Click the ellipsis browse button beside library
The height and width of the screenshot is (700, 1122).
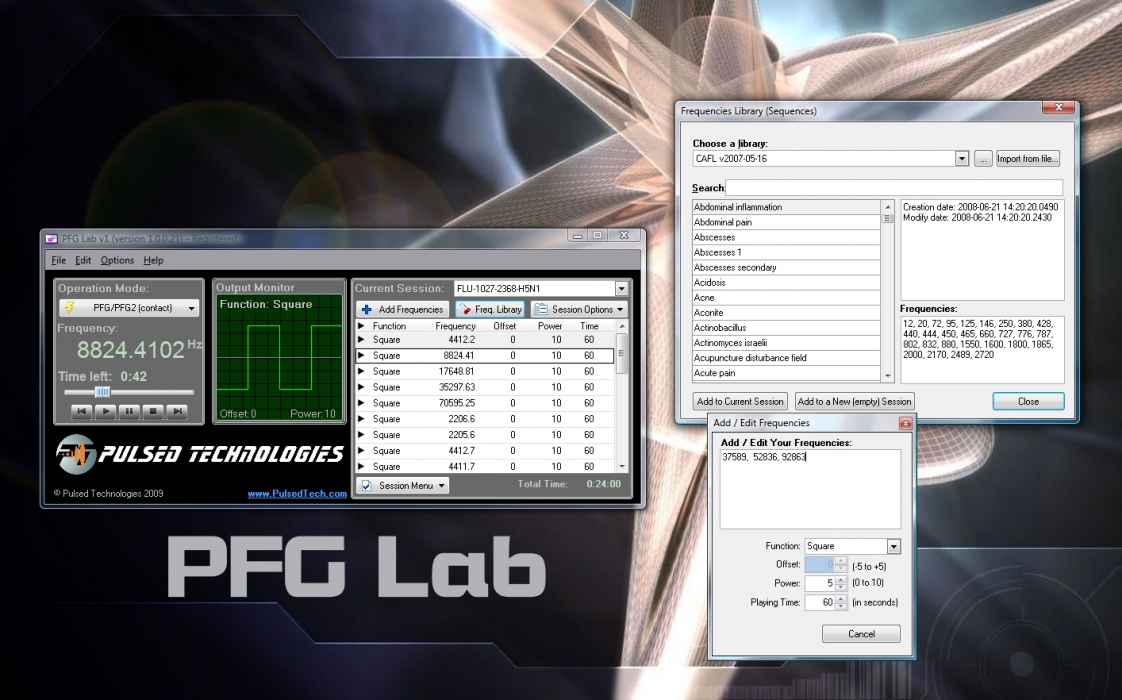pos(983,159)
